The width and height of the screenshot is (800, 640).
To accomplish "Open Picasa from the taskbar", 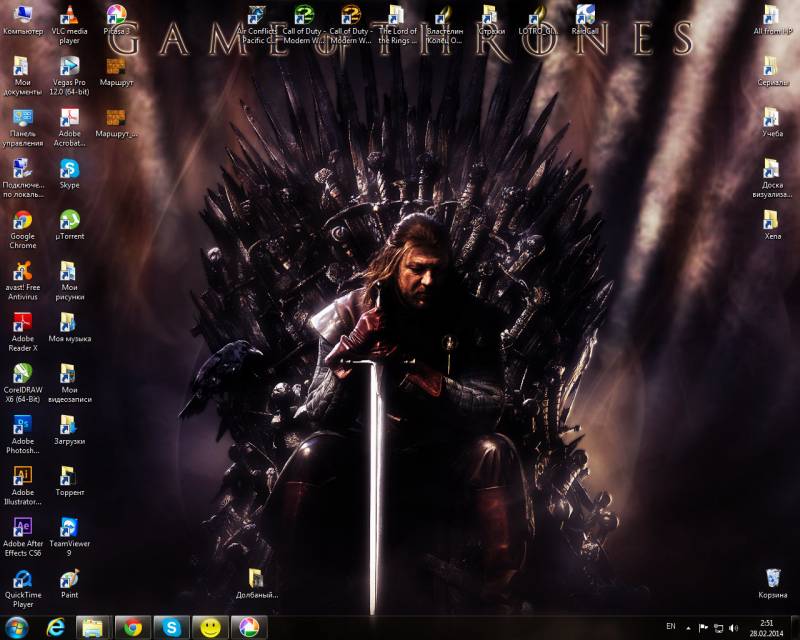I will point(249,628).
